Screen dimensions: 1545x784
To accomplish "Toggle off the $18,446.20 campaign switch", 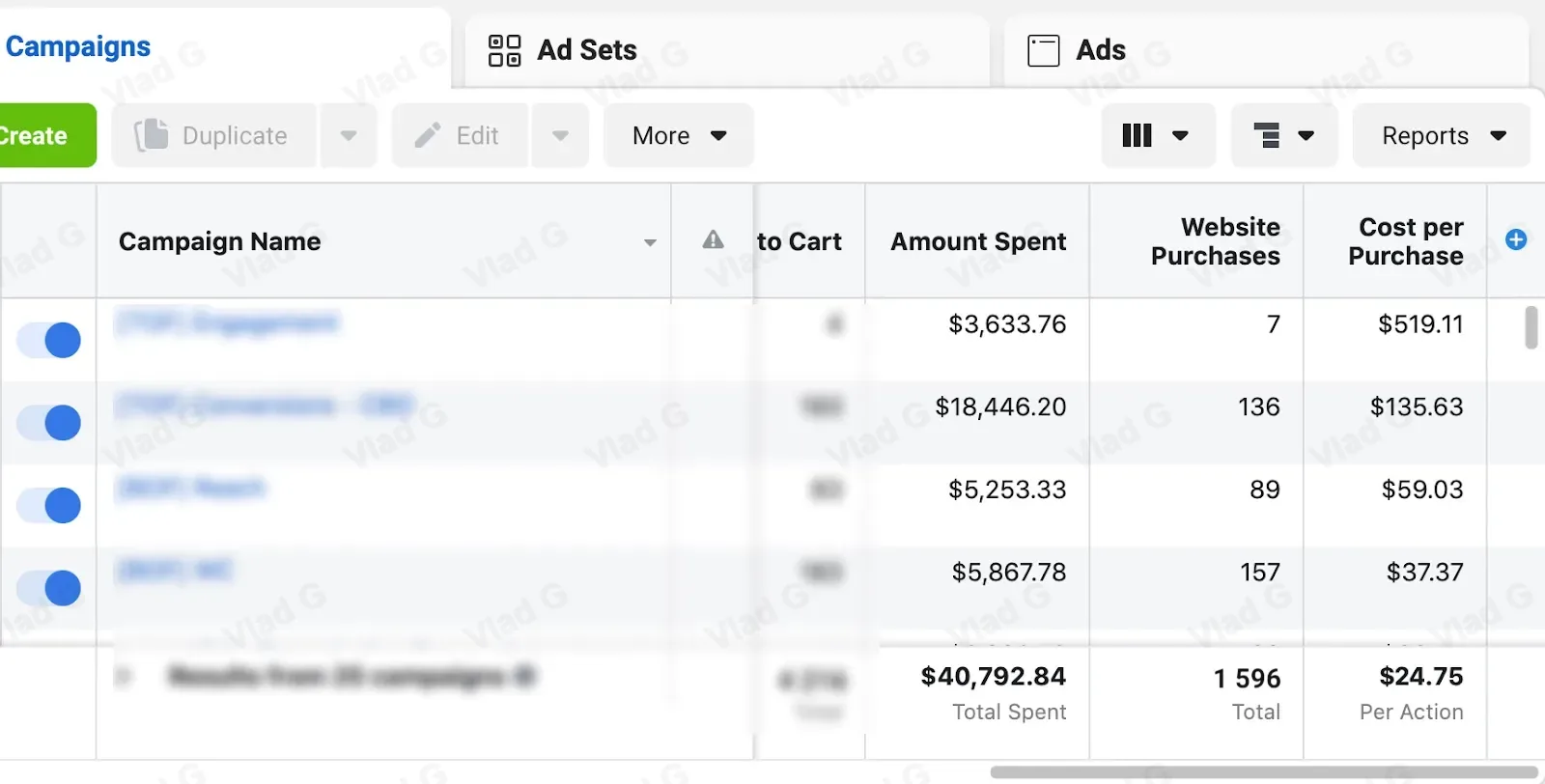I will (x=49, y=423).
